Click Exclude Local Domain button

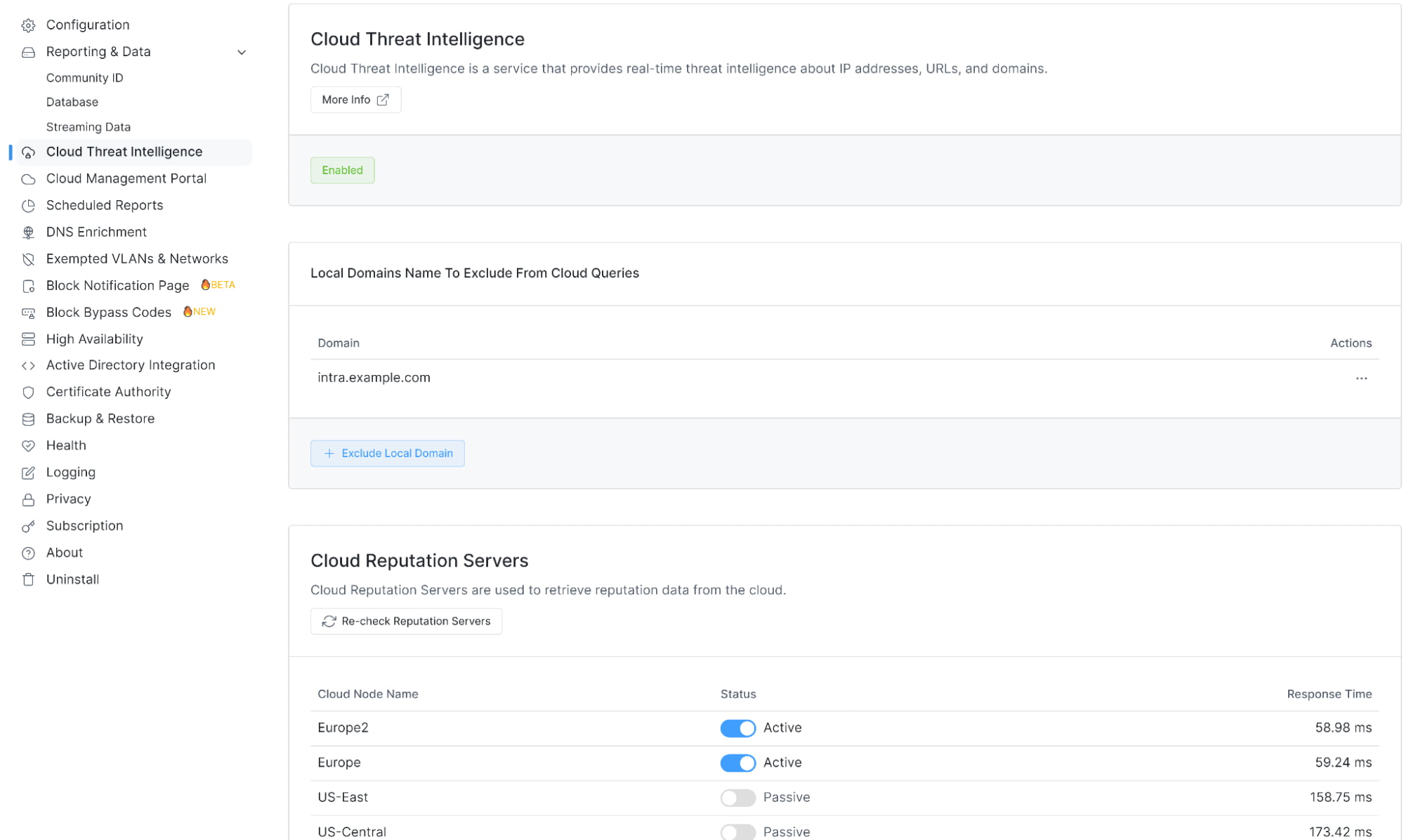point(387,453)
